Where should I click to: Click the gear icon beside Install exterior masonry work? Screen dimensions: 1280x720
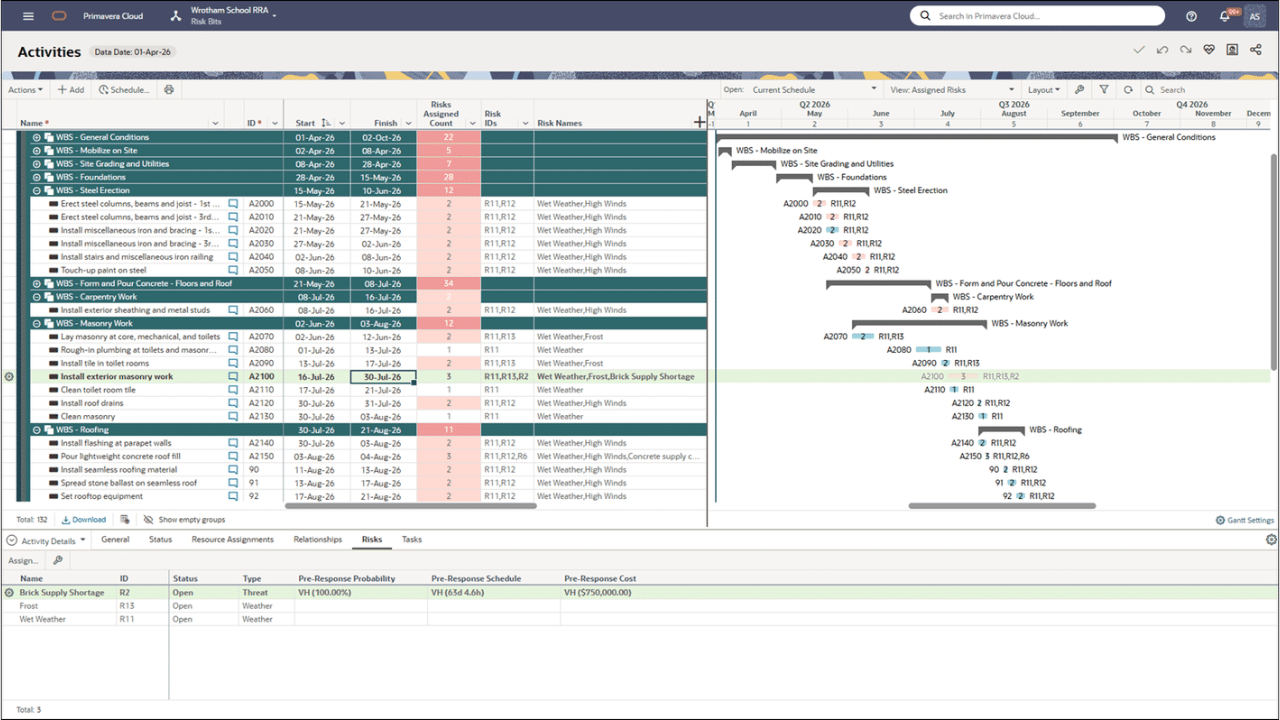pos(9,377)
